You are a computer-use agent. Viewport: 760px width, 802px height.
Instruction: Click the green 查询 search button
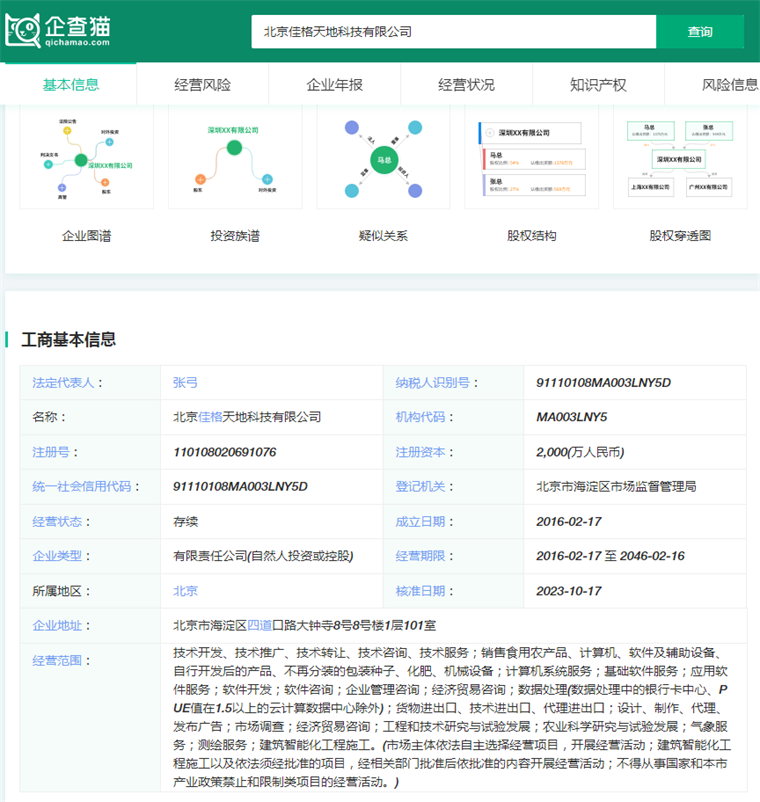(700, 32)
